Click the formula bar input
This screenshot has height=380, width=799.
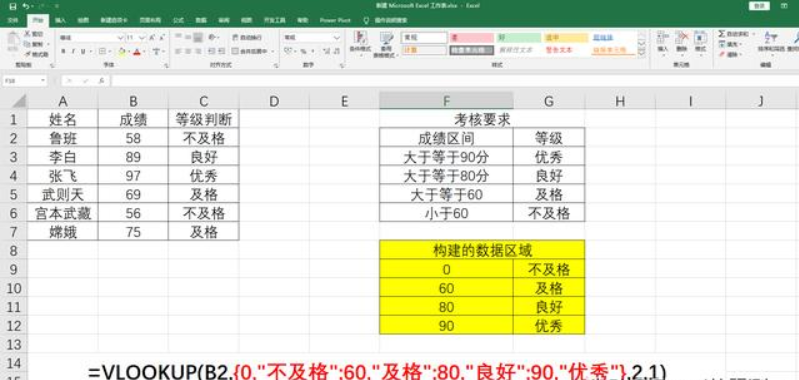pyautogui.click(x=454, y=80)
